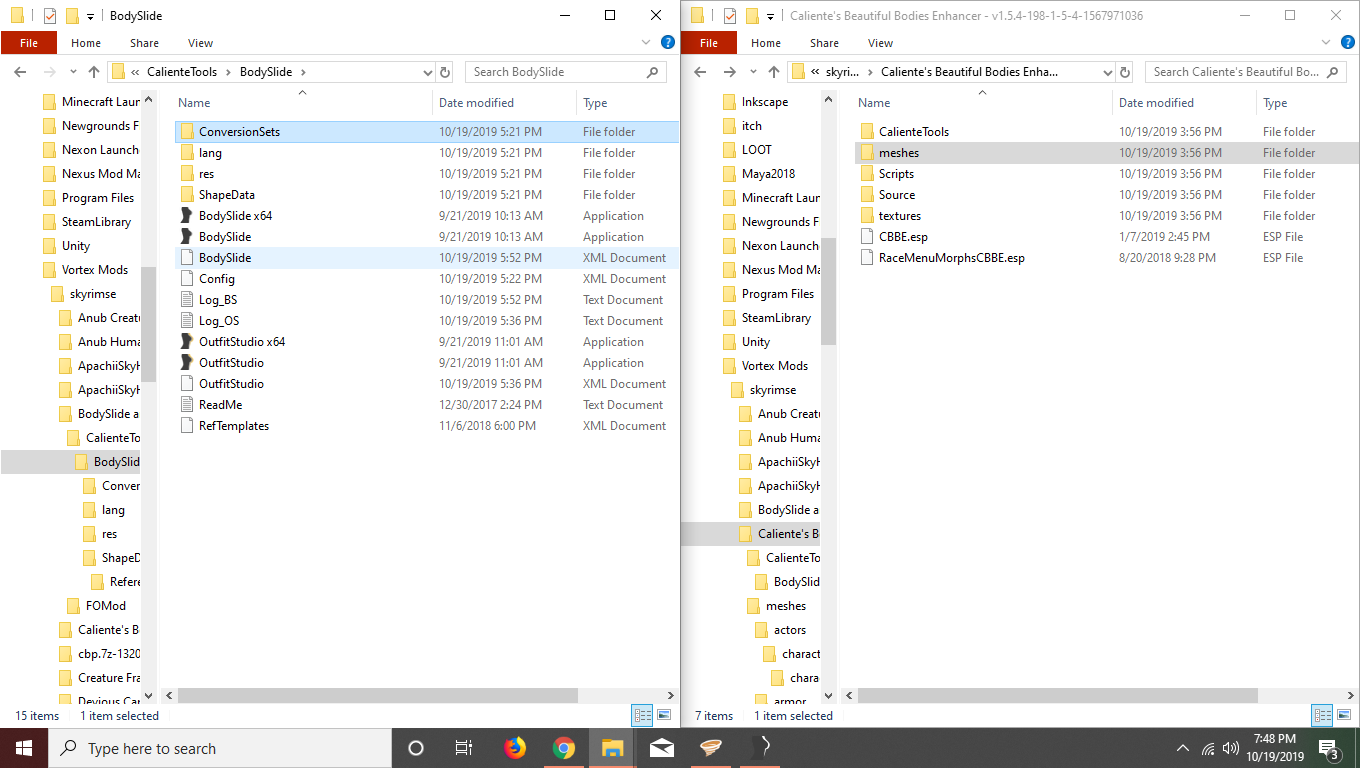Open Task View on the taskbar
1360x768 pixels.
pos(464,748)
